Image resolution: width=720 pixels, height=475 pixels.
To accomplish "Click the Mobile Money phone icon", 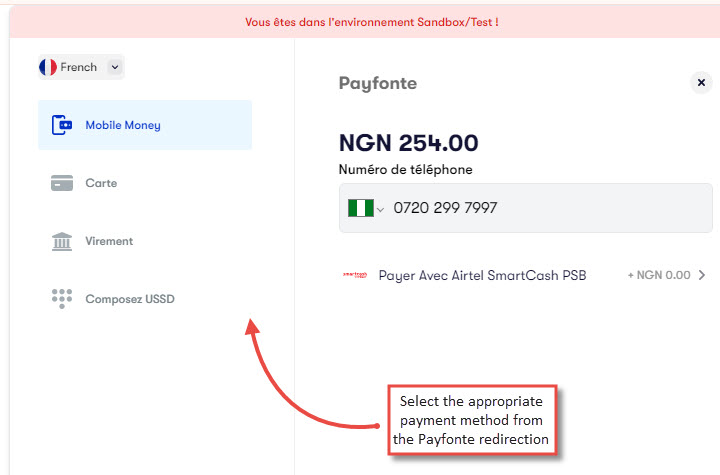I will pyautogui.click(x=62, y=125).
